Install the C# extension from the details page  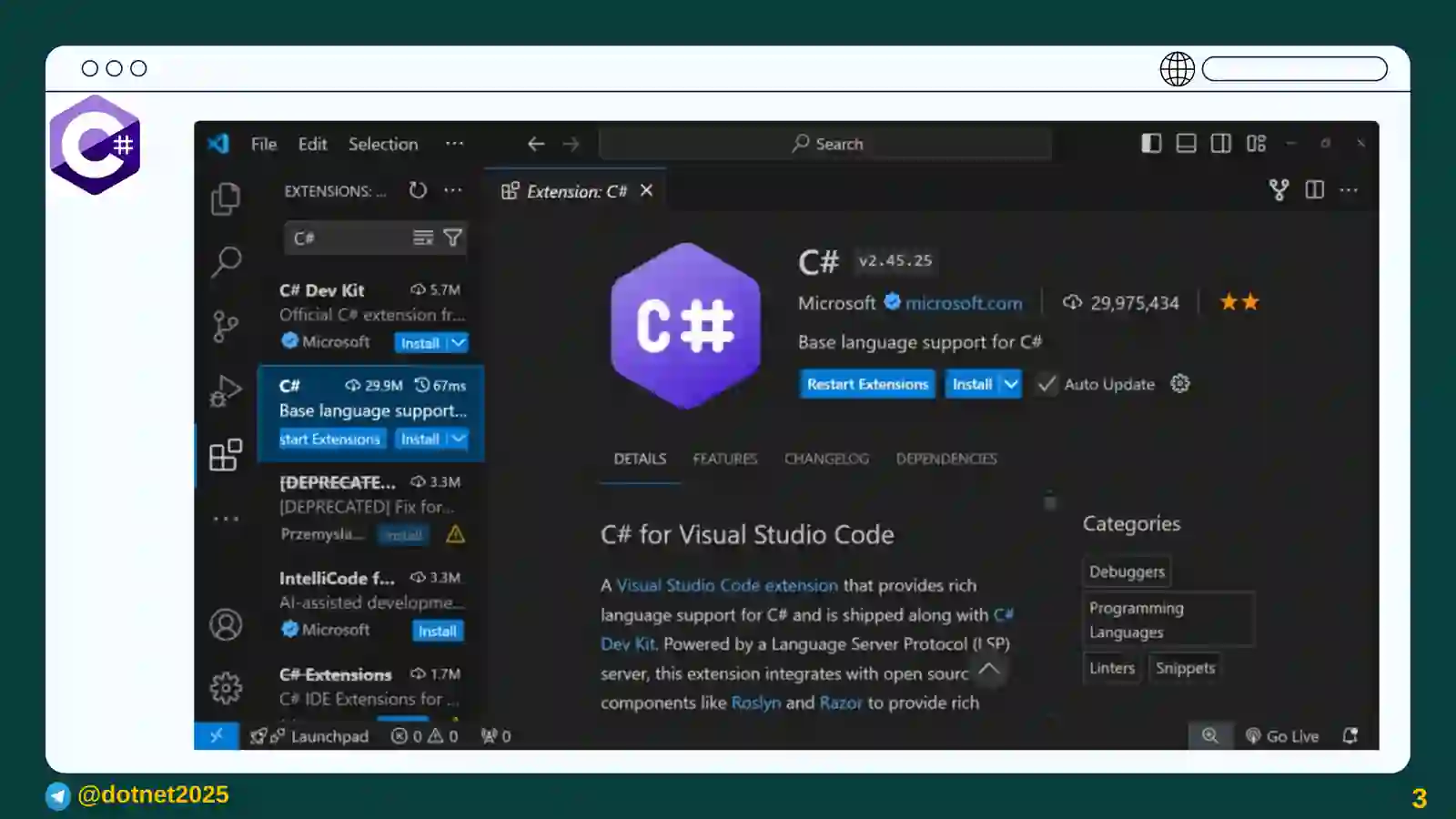pyautogui.click(x=972, y=384)
